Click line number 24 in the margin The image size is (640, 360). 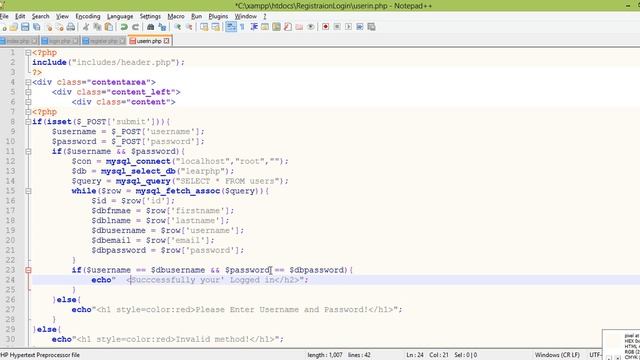point(10,280)
